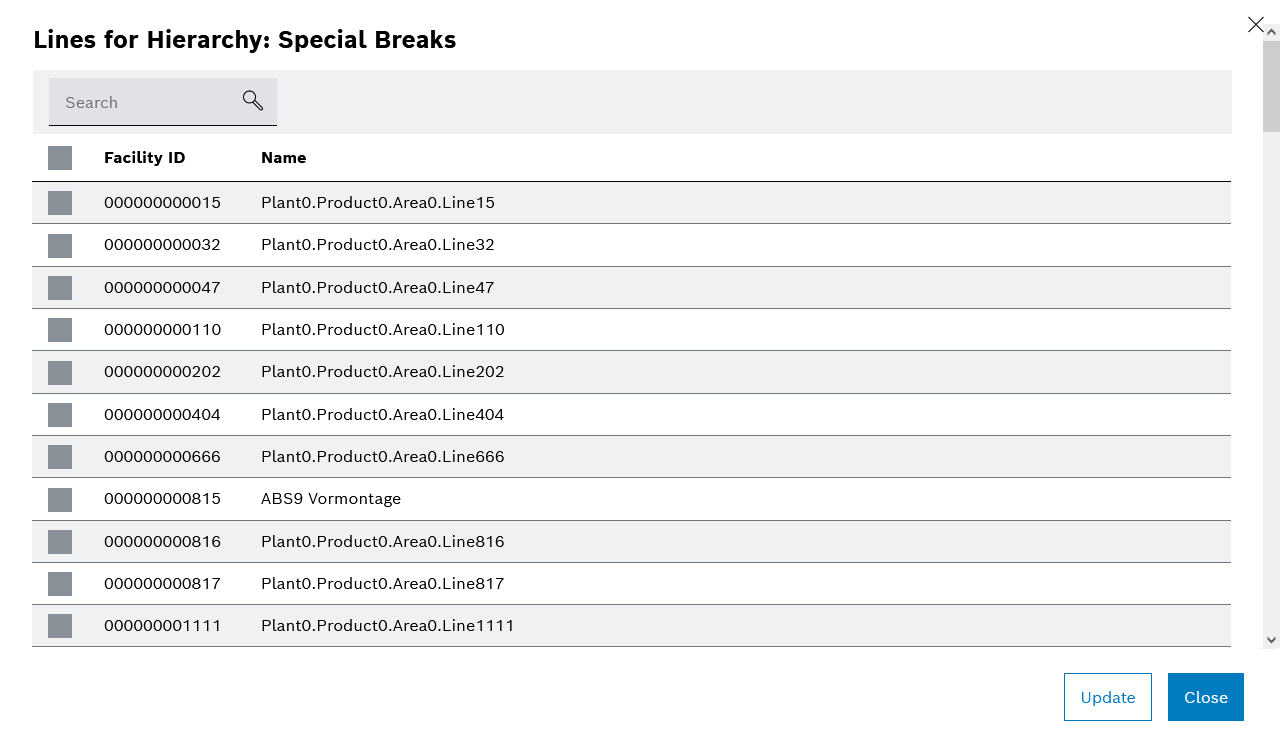Check the checkbox for line 000000000404
1280x753 pixels.
click(x=59, y=414)
